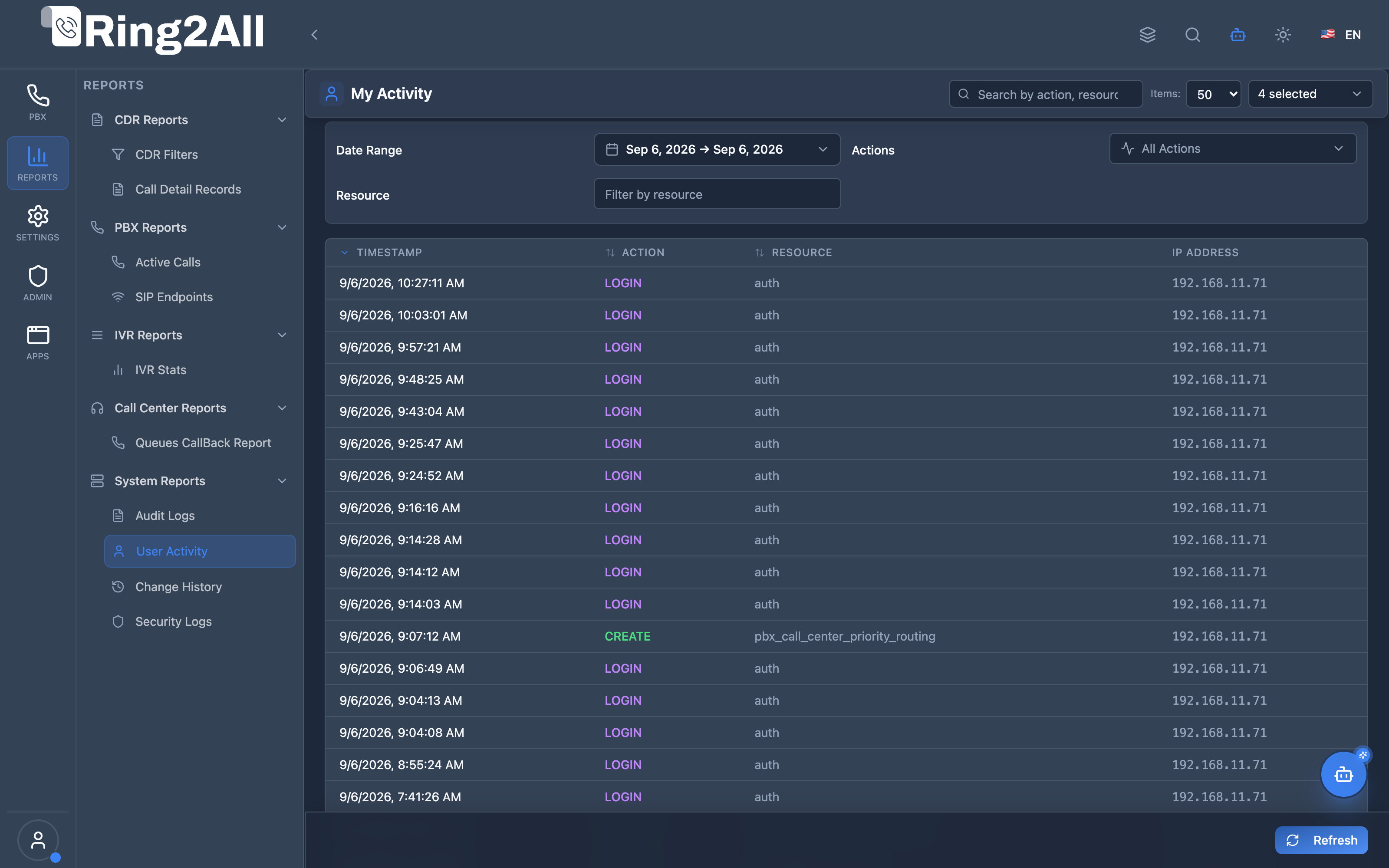1389x868 pixels.
Task: Select the 9:57:21 AM timestamp
Action: 400,347
